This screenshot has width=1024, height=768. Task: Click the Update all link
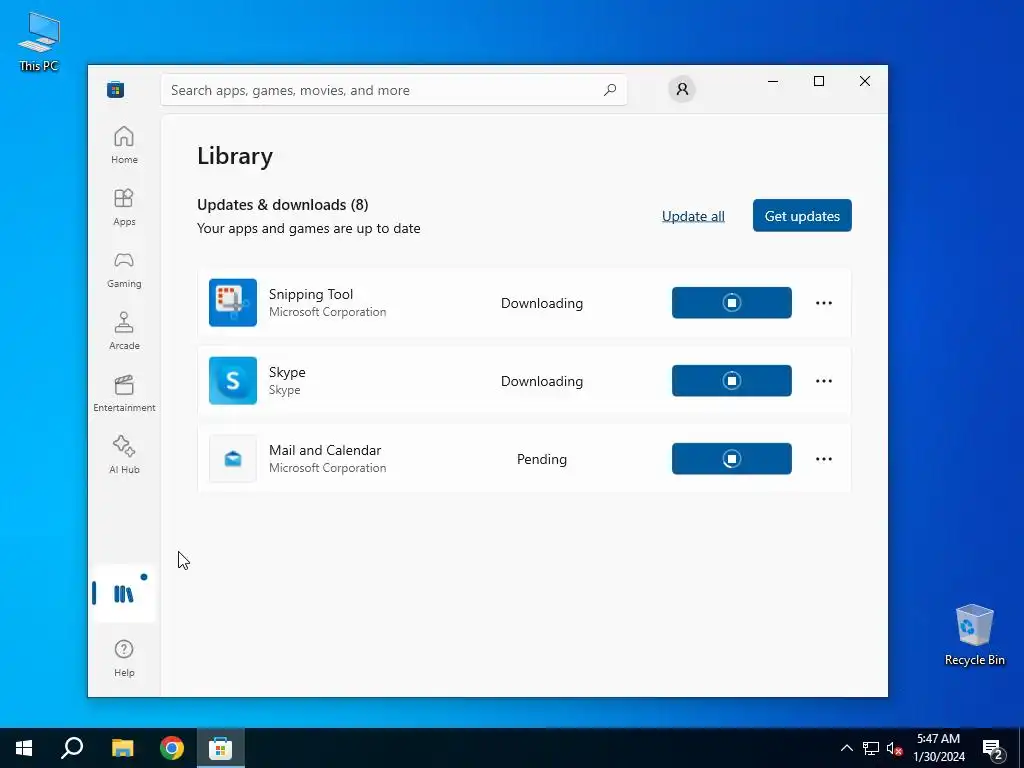[x=693, y=216]
